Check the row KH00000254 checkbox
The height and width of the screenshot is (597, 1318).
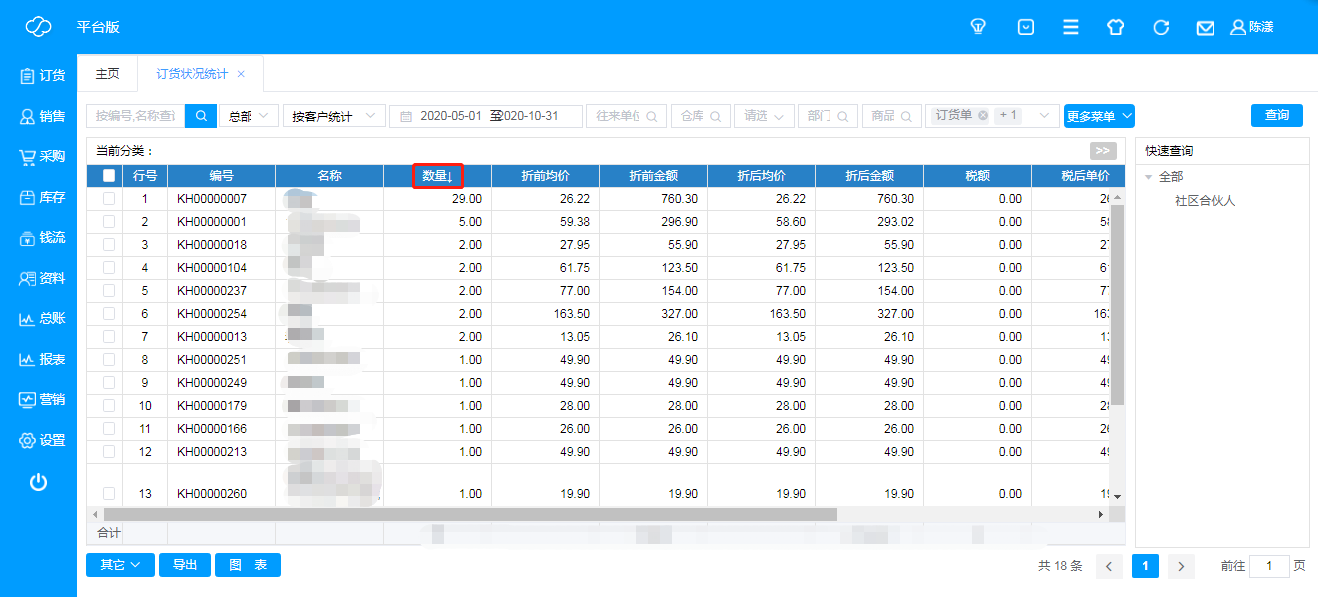pos(109,313)
